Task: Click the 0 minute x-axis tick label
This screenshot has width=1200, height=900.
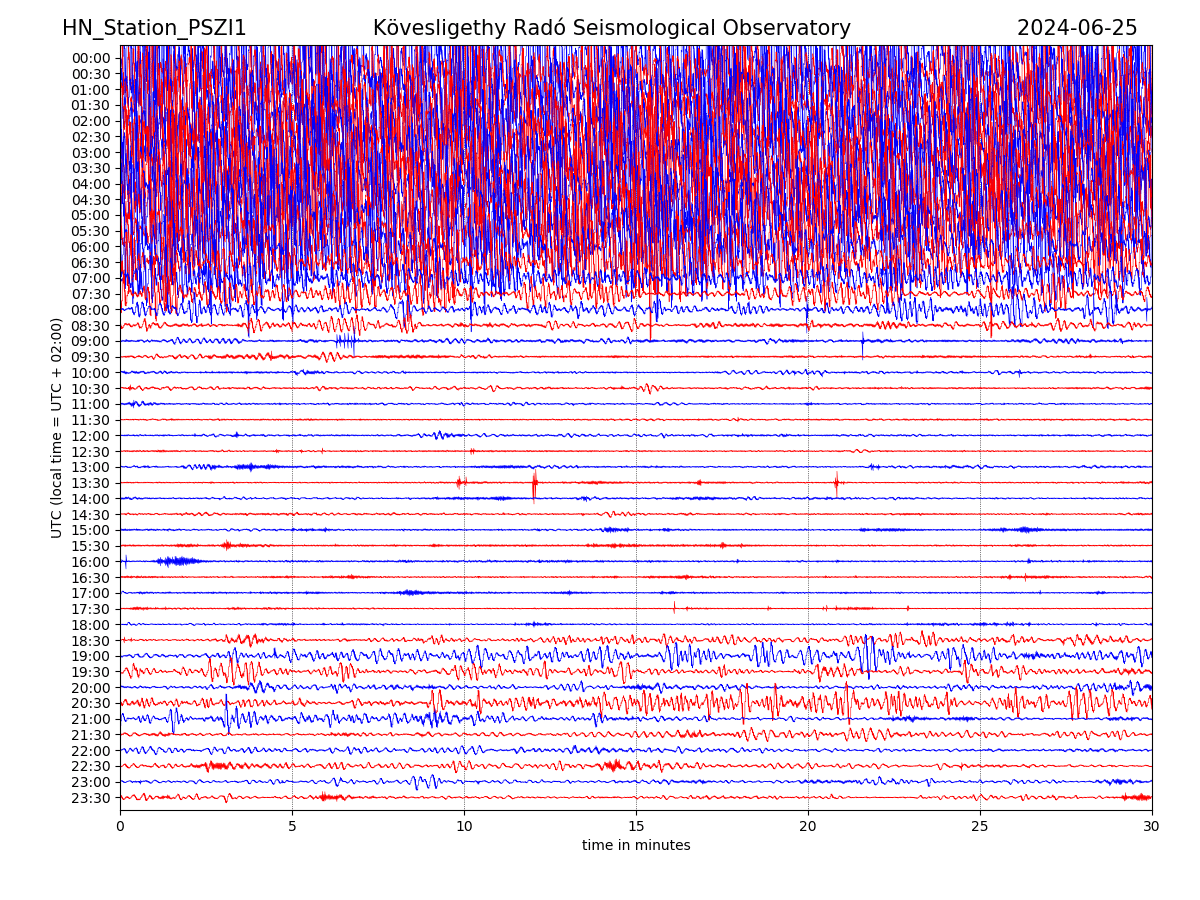Action: 120,826
